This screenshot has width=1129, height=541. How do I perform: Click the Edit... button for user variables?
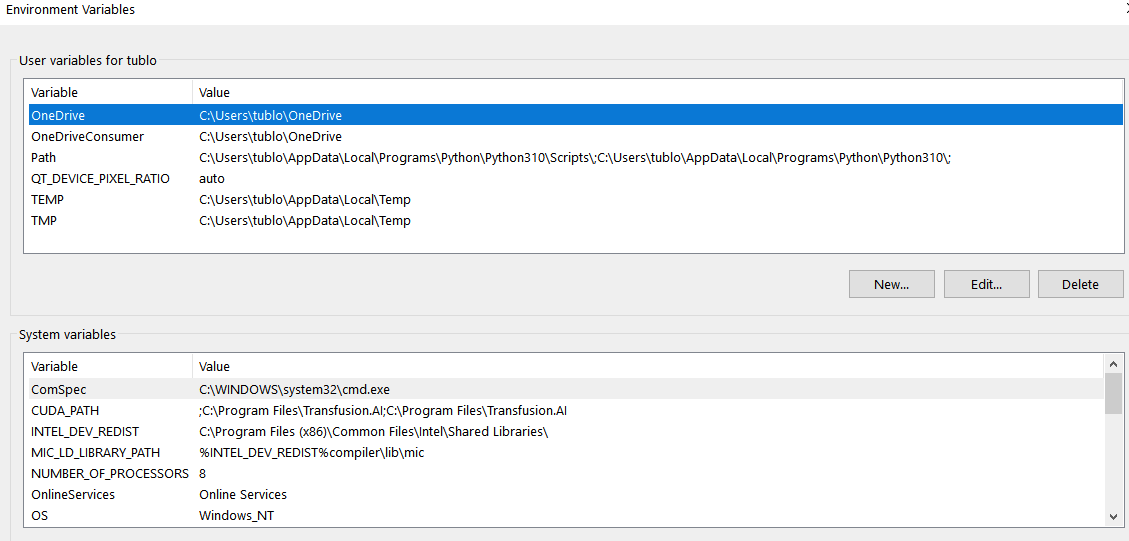point(986,284)
